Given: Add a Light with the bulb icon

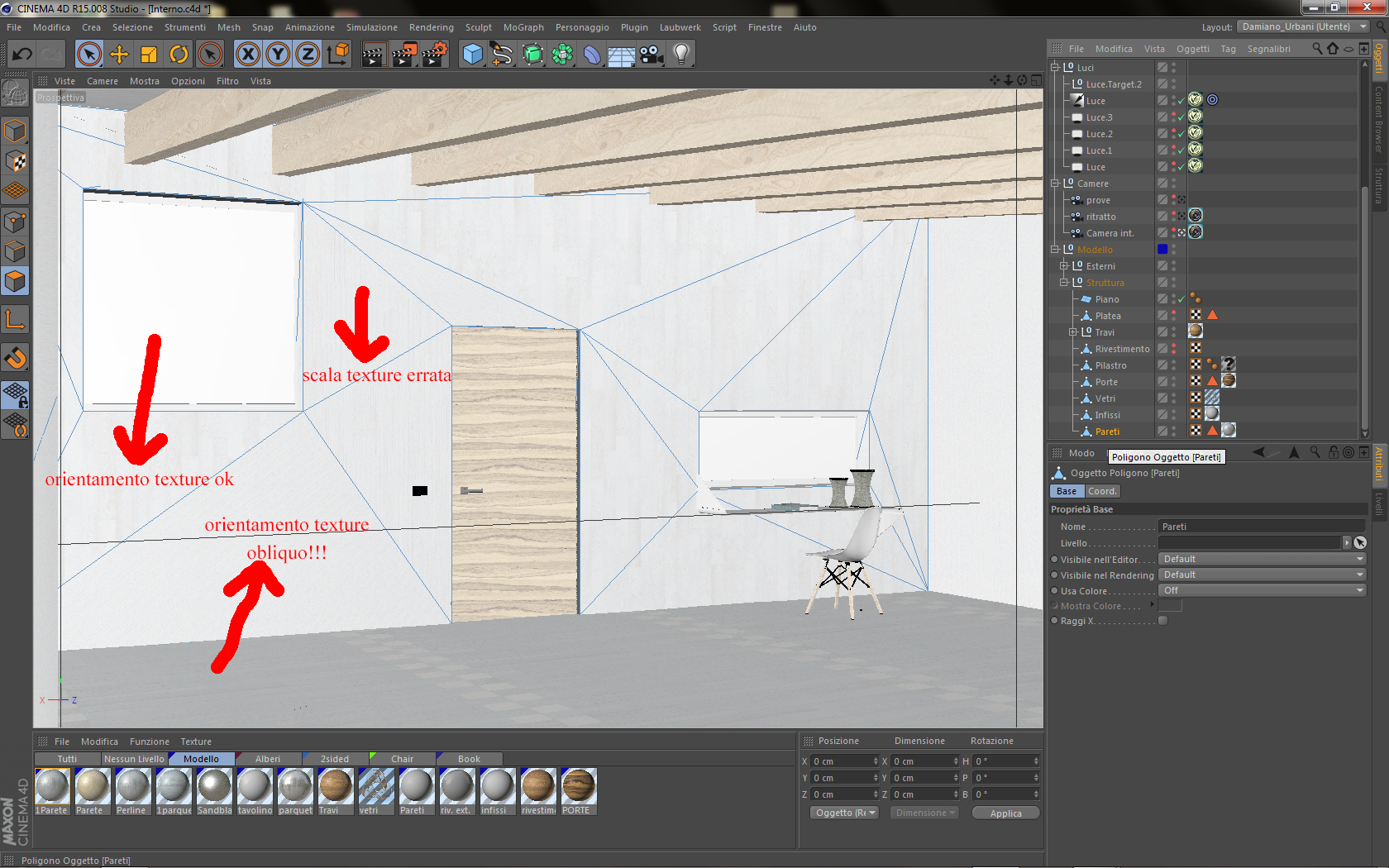Looking at the screenshot, I should click(681, 55).
